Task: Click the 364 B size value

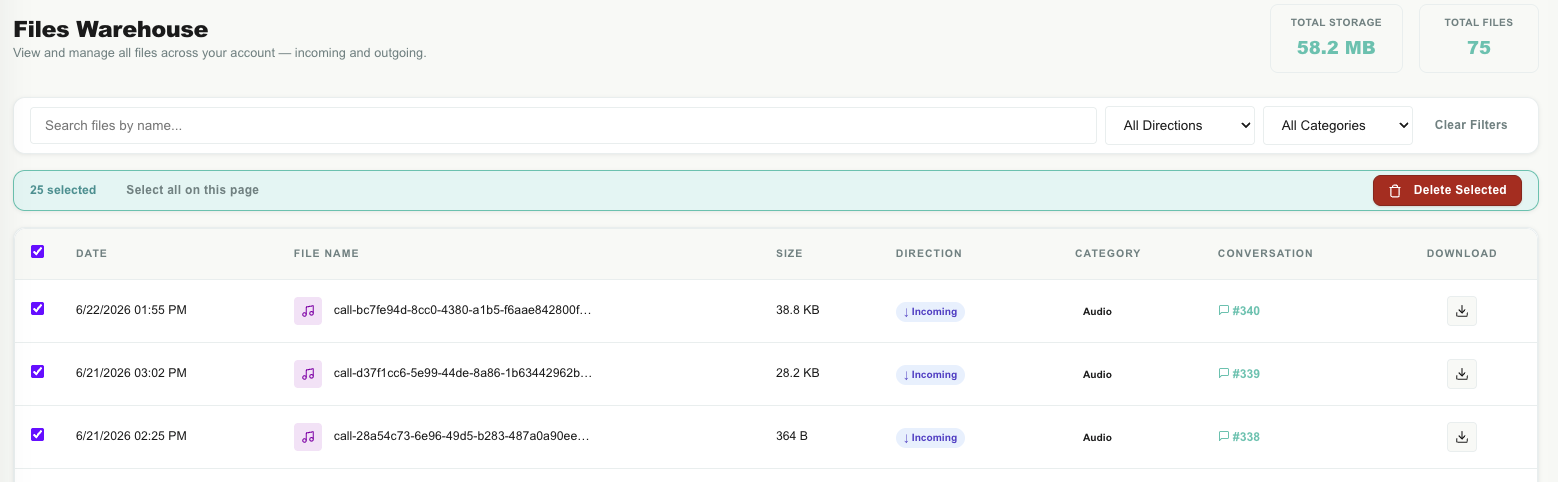Action: pos(792,436)
